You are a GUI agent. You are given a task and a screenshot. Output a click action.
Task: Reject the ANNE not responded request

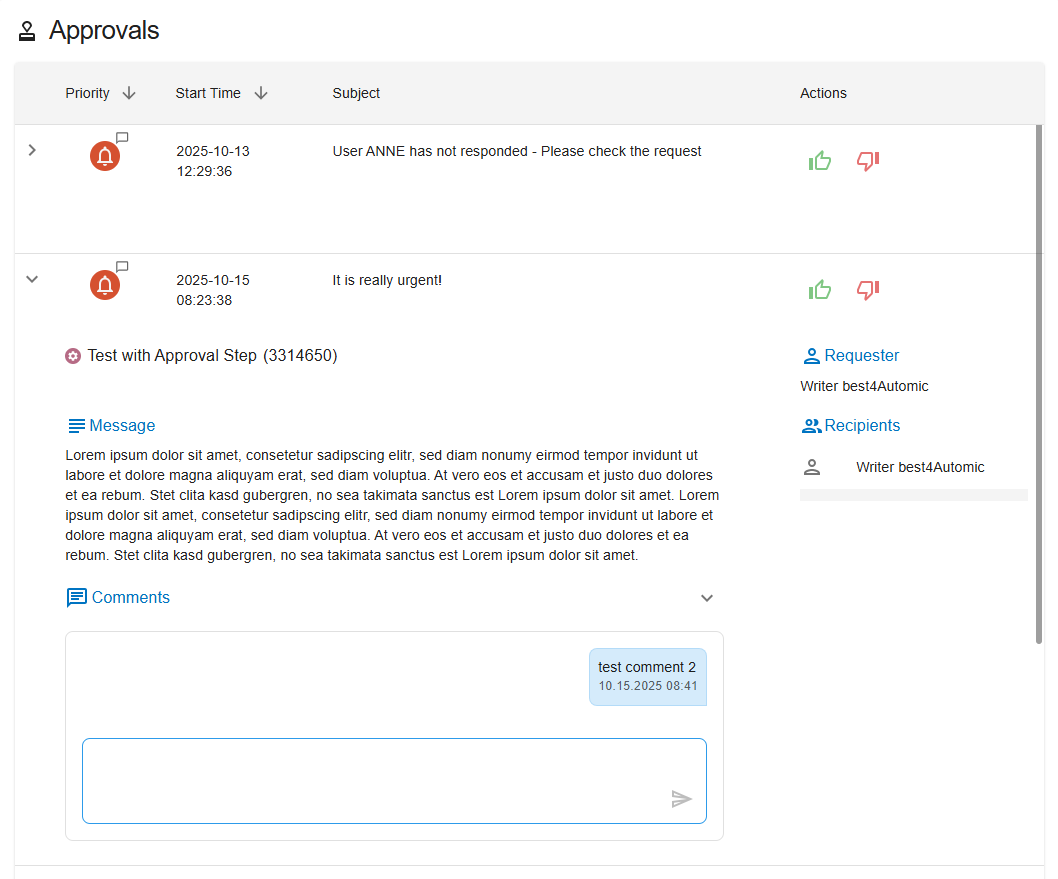pos(867,161)
